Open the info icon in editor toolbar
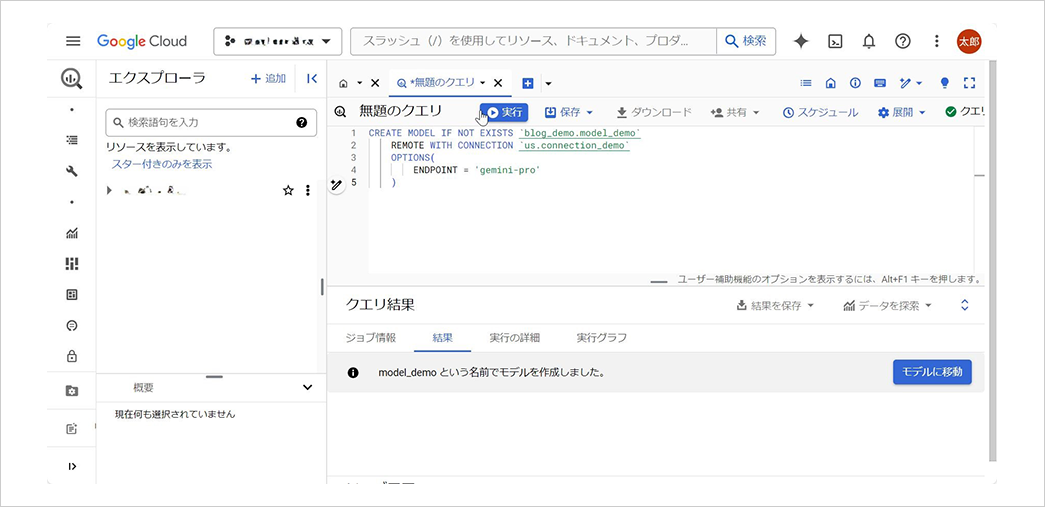The width and height of the screenshot is (1045, 507). pyautogui.click(x=855, y=83)
